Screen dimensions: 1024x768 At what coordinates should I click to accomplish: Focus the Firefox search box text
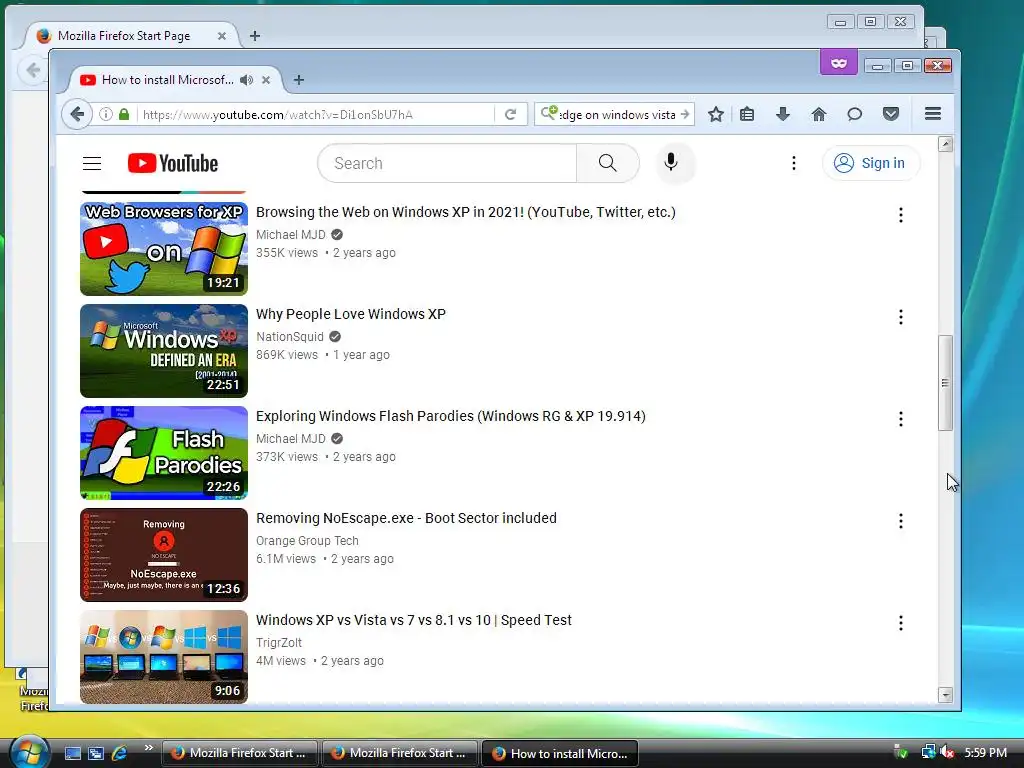tap(618, 115)
